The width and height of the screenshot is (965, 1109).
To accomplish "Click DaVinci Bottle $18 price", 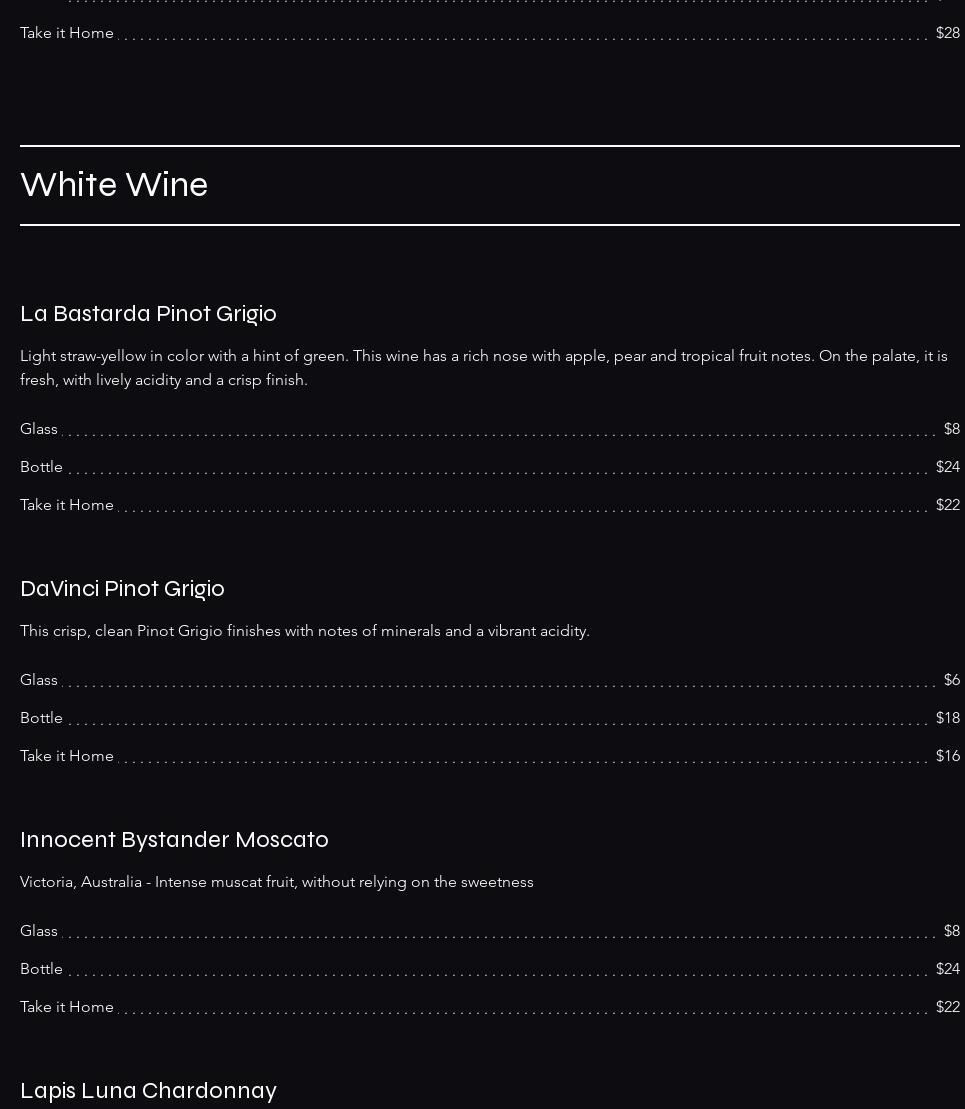I will [947, 718].
